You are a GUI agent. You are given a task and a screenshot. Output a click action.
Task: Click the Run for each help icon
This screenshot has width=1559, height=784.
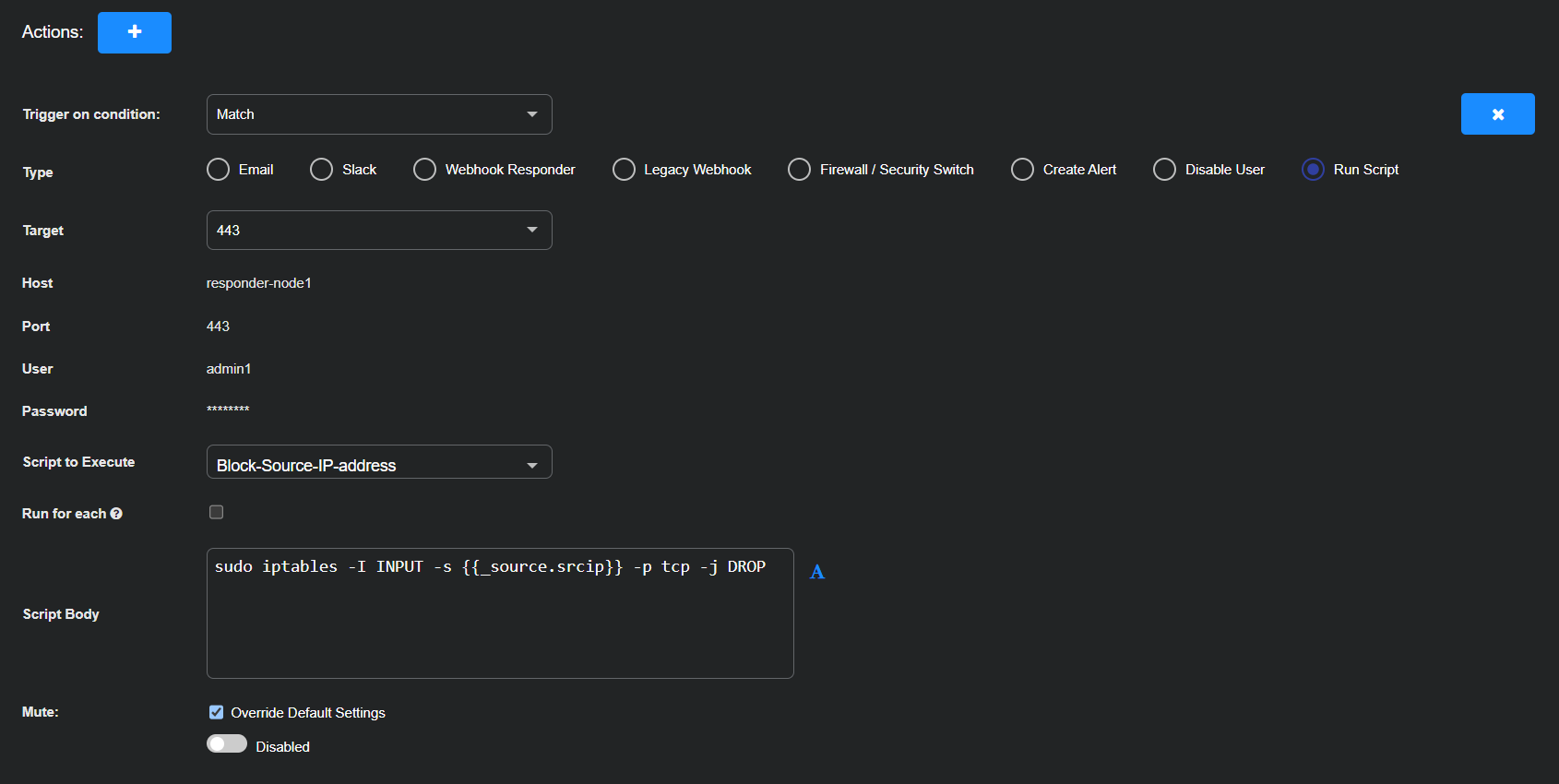pos(116,514)
